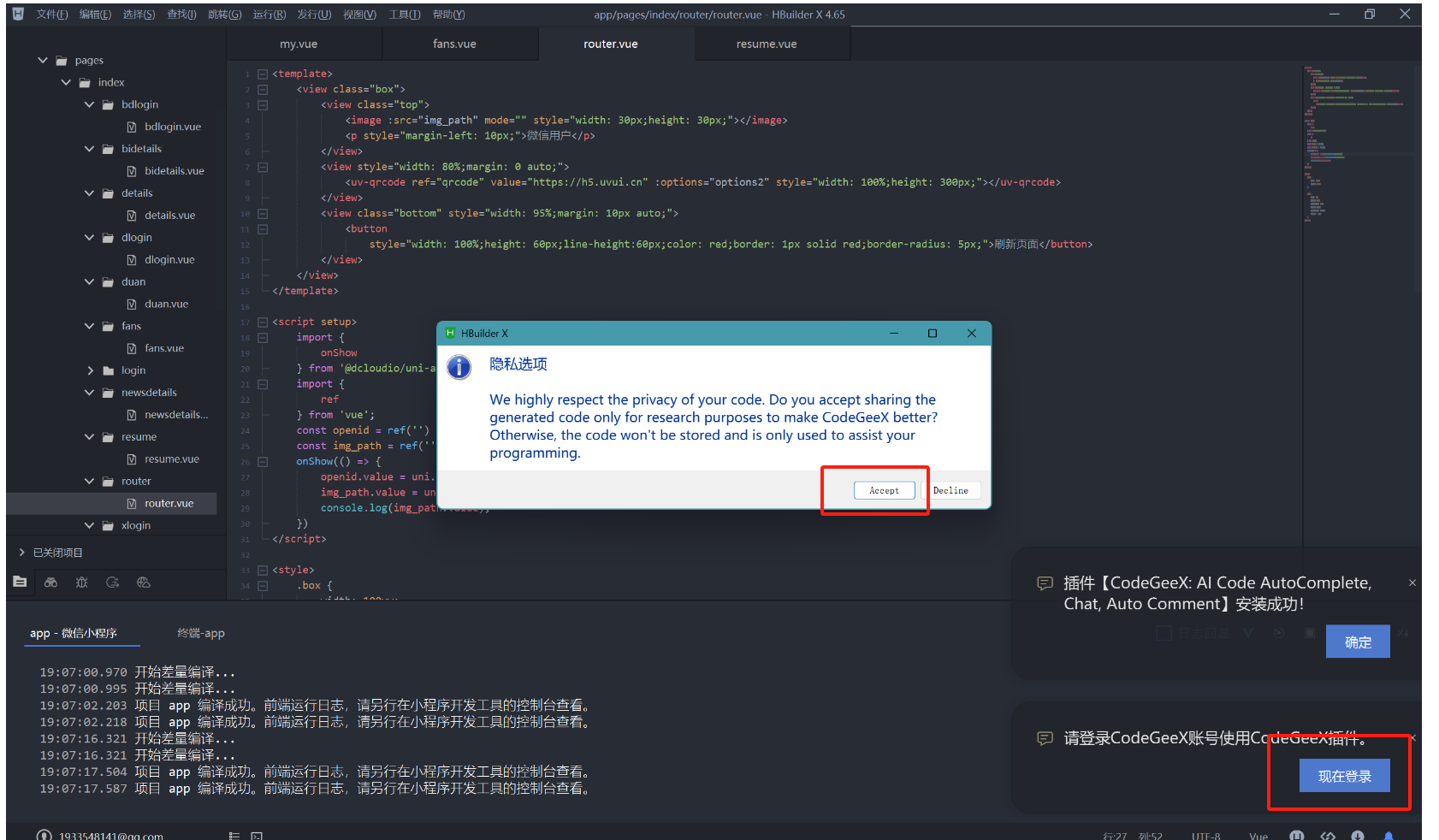Select the 终端-app console tab
1439x840 pixels.
coord(201,633)
